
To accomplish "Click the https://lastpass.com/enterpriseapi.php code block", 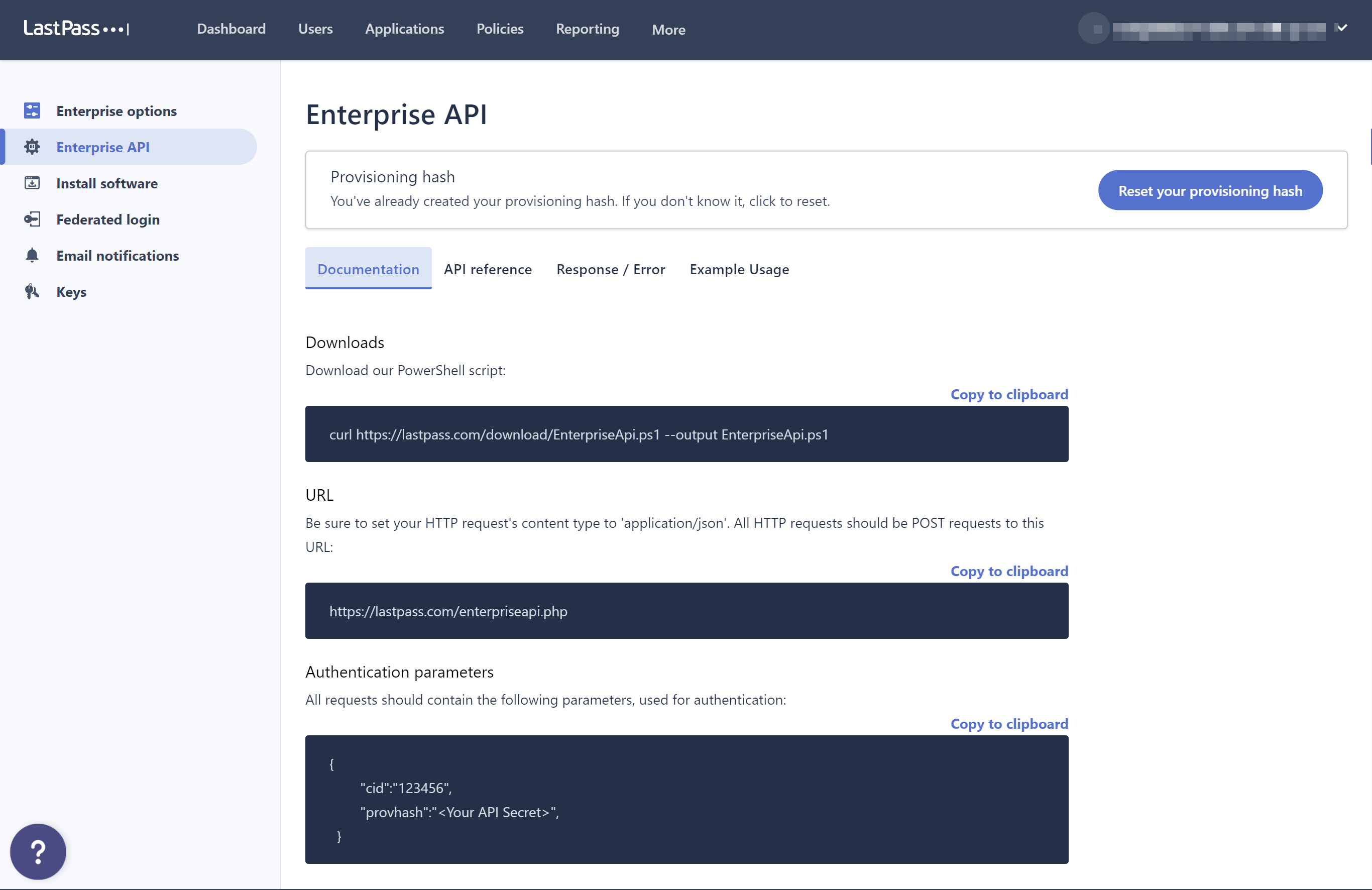I will point(687,611).
